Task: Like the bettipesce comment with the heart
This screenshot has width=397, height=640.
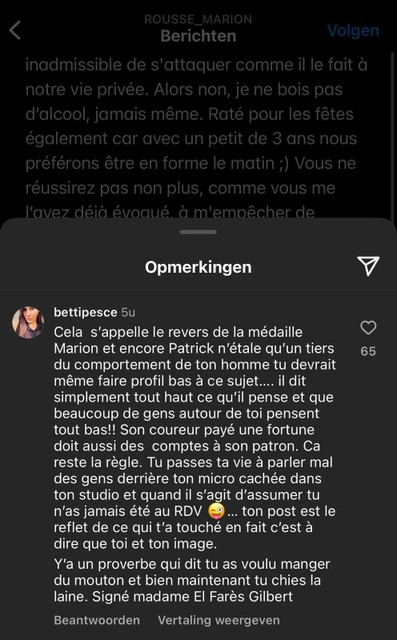Action: (368, 327)
